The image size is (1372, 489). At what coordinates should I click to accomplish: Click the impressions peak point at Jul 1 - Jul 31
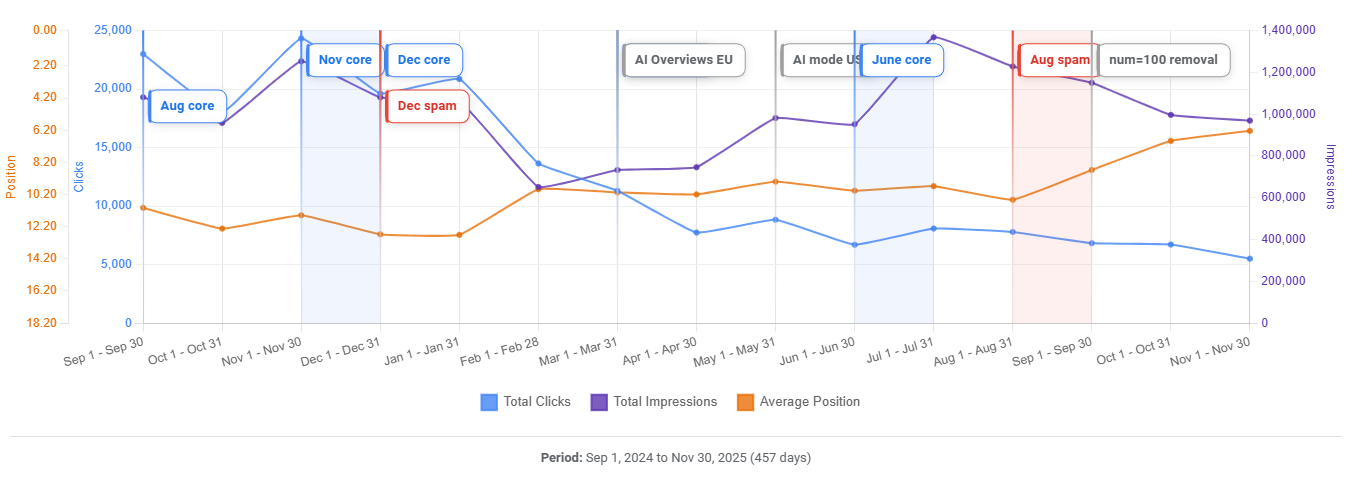tap(933, 37)
